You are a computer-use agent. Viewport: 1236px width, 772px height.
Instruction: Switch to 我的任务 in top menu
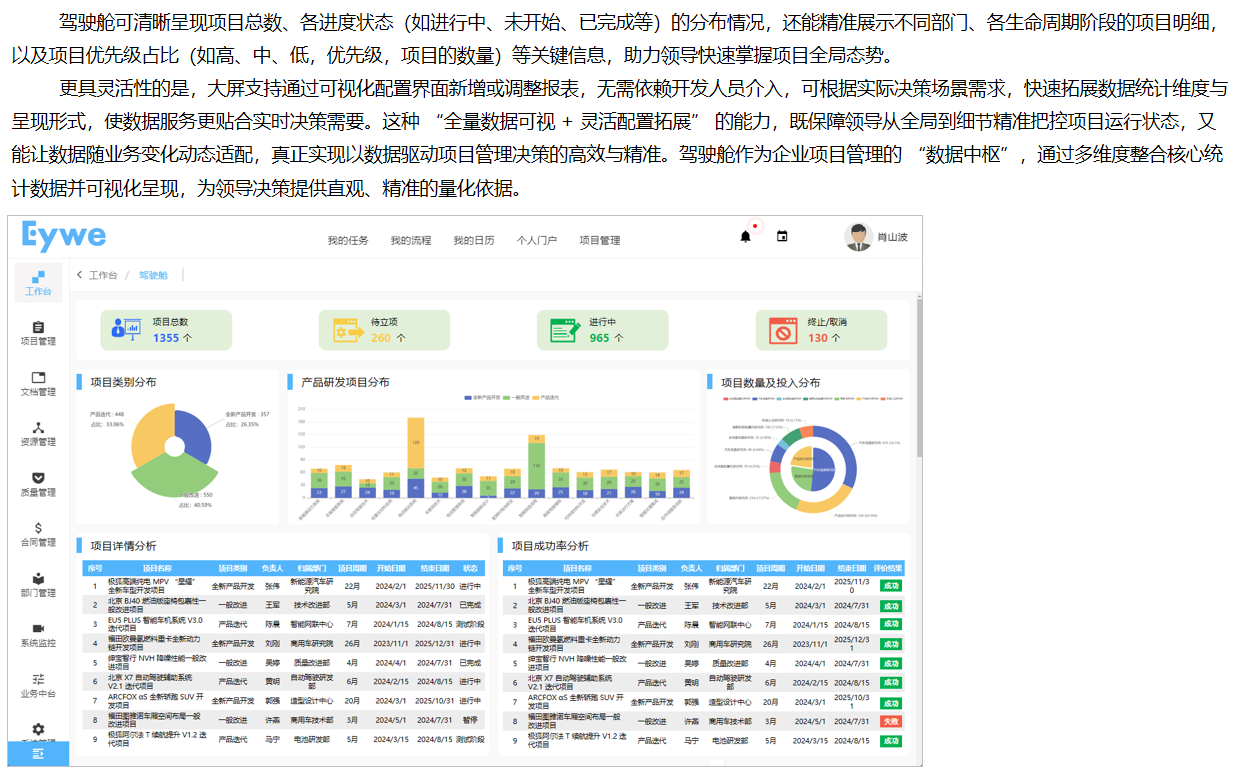click(x=348, y=241)
